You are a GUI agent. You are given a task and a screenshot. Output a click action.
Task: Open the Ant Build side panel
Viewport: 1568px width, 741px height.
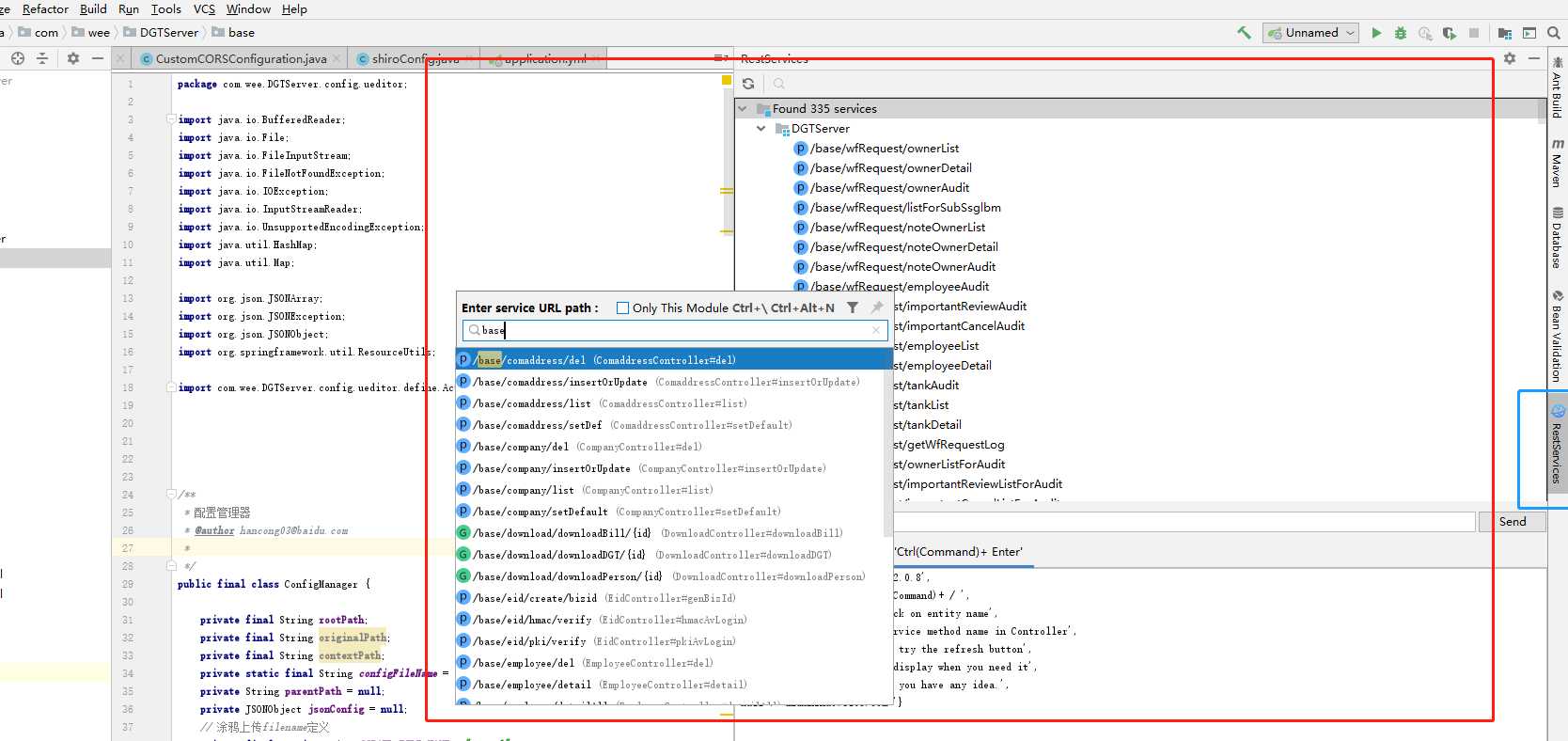click(x=1558, y=87)
